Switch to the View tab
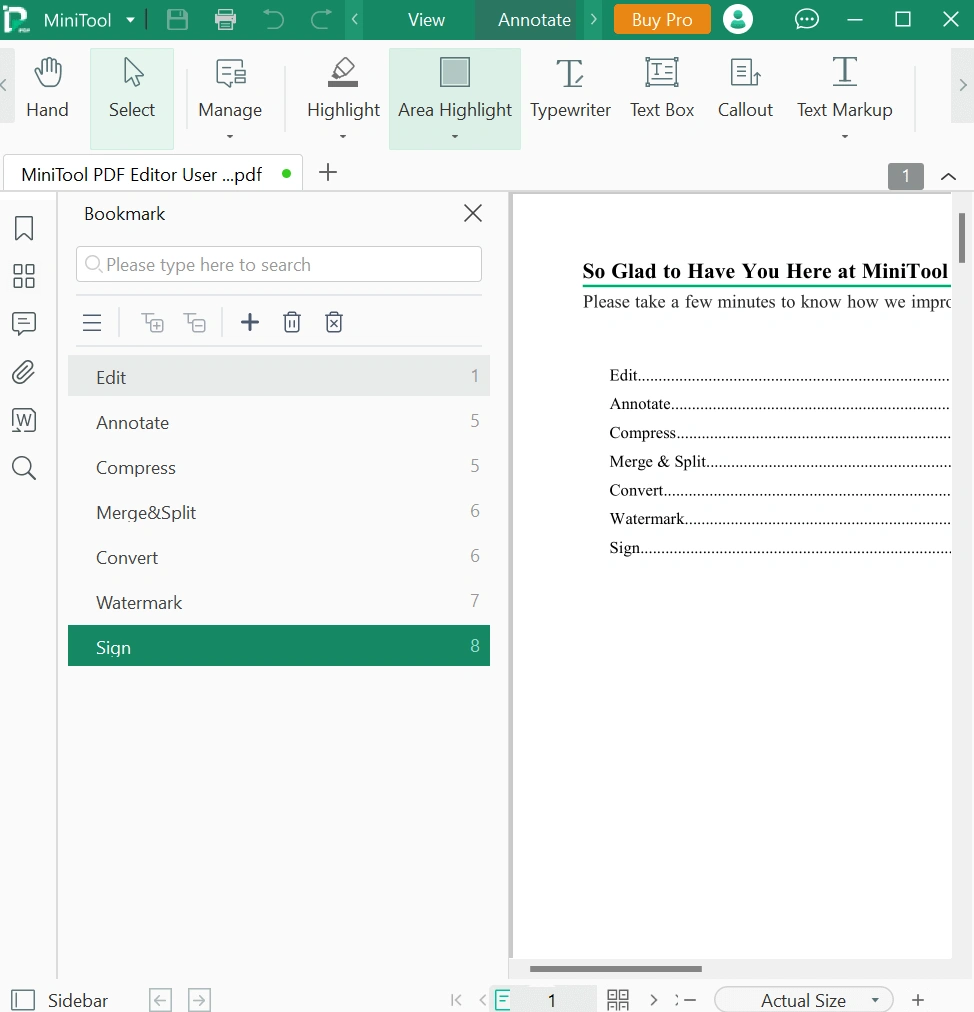 [x=426, y=20]
